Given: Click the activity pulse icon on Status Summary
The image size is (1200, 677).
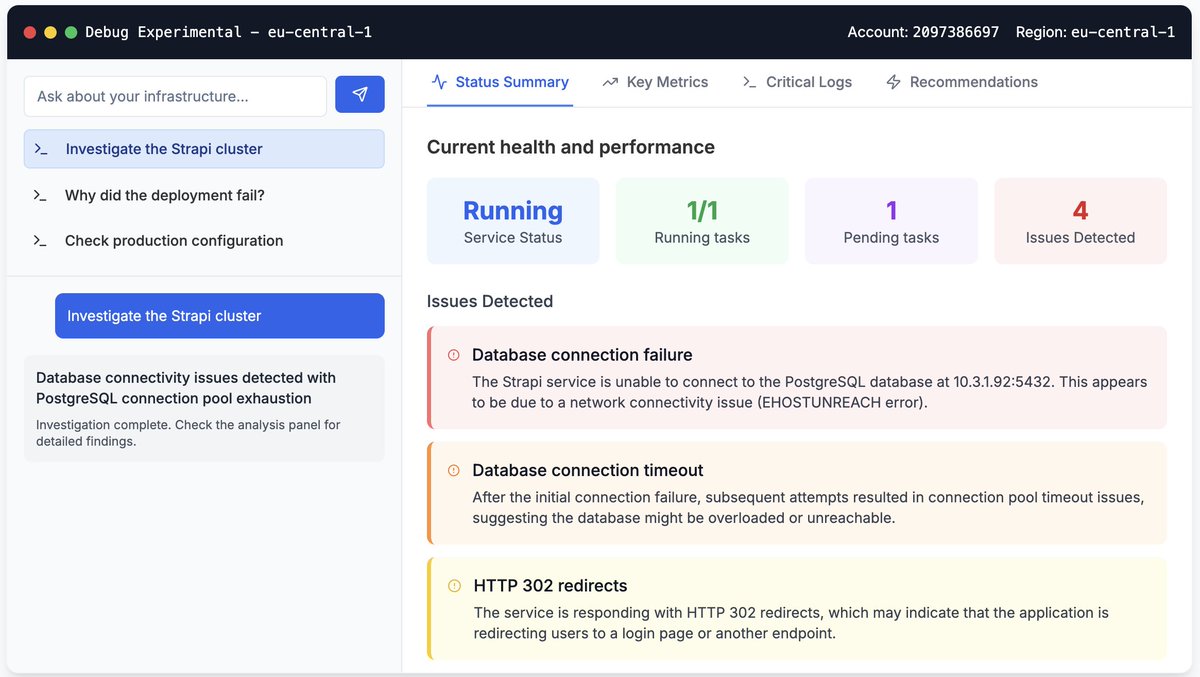Looking at the screenshot, I should pyautogui.click(x=438, y=82).
